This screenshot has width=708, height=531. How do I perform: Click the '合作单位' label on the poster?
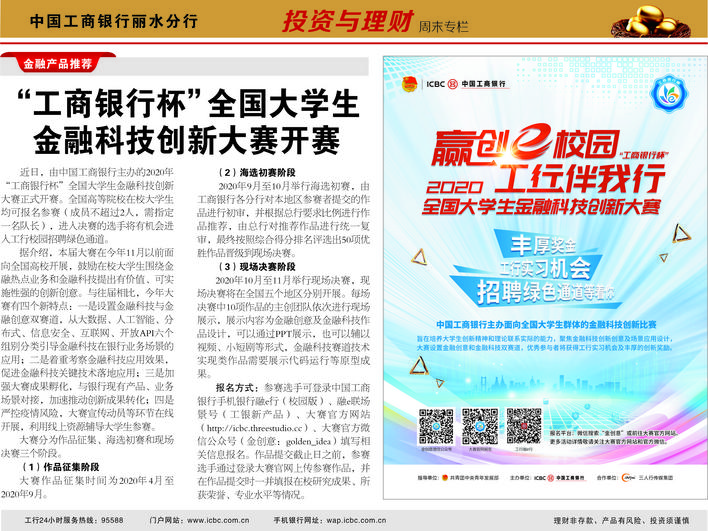[x=608, y=477]
